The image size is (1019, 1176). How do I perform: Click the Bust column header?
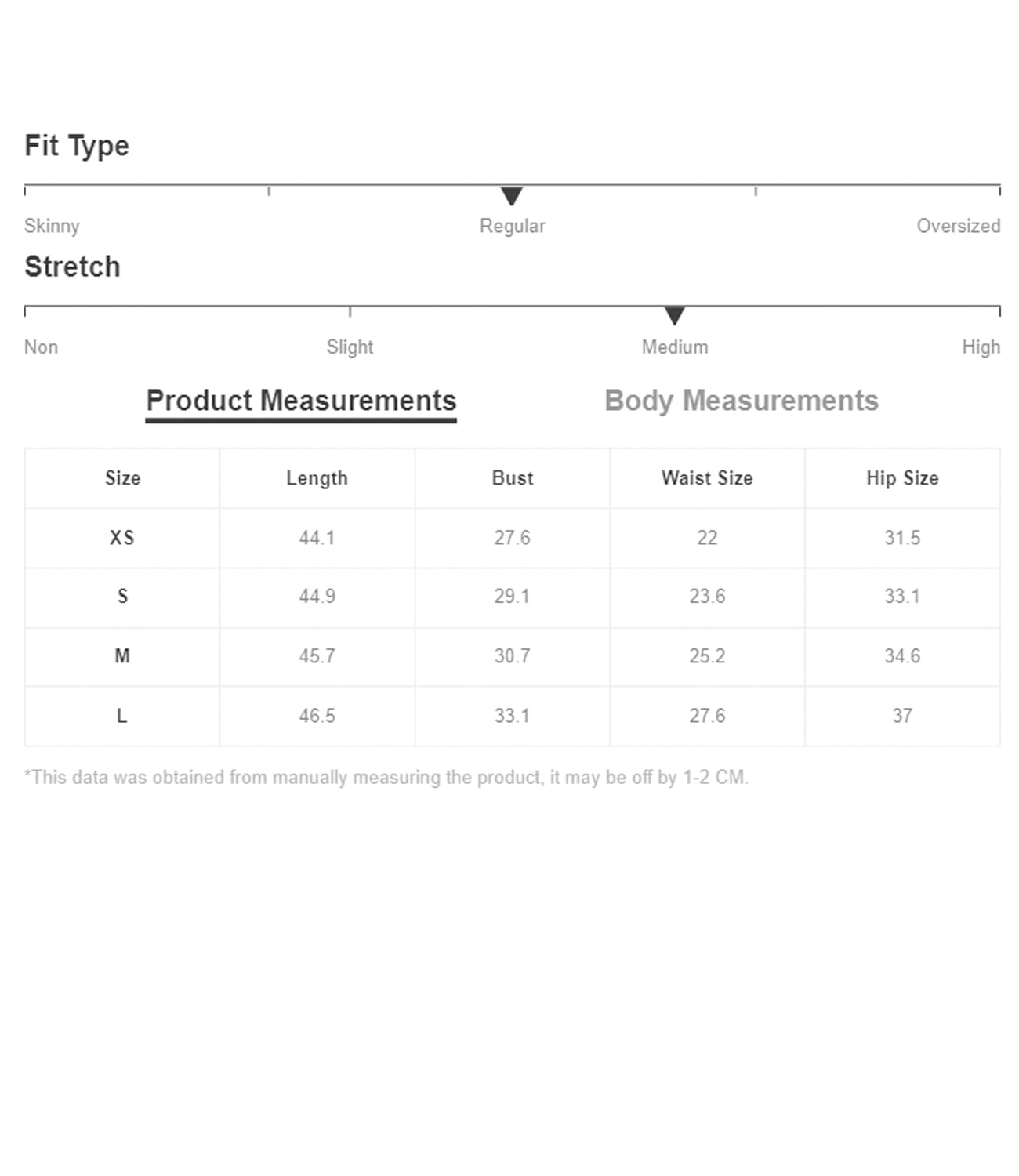pyautogui.click(x=512, y=478)
